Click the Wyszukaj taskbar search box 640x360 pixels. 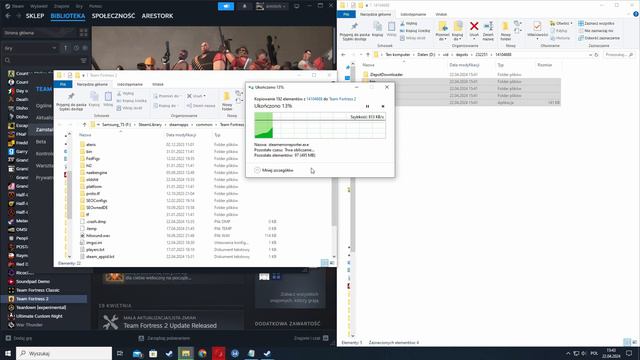click(x=64, y=353)
